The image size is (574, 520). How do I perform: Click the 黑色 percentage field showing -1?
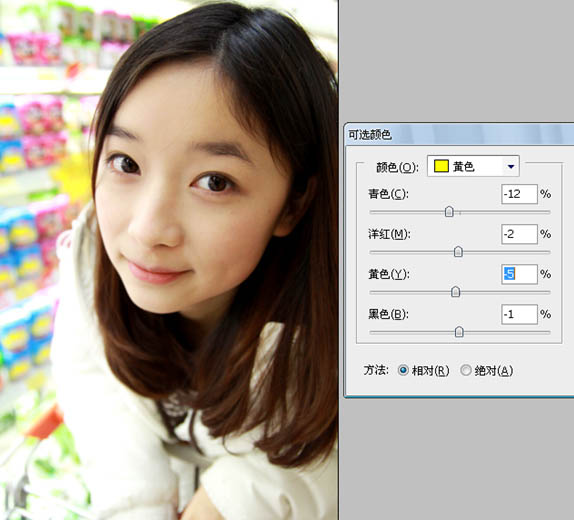coord(519,314)
